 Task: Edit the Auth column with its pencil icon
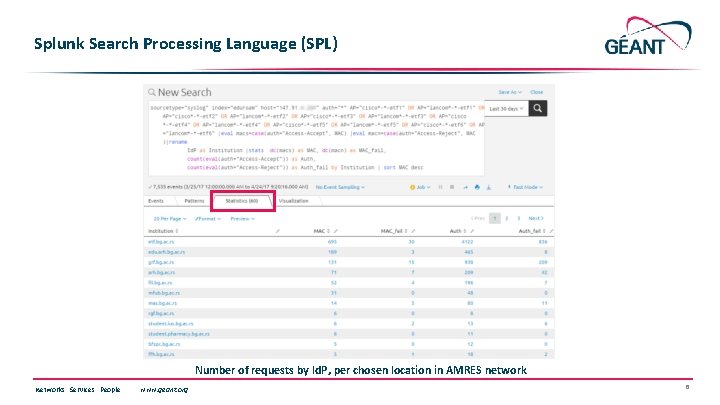(472, 231)
